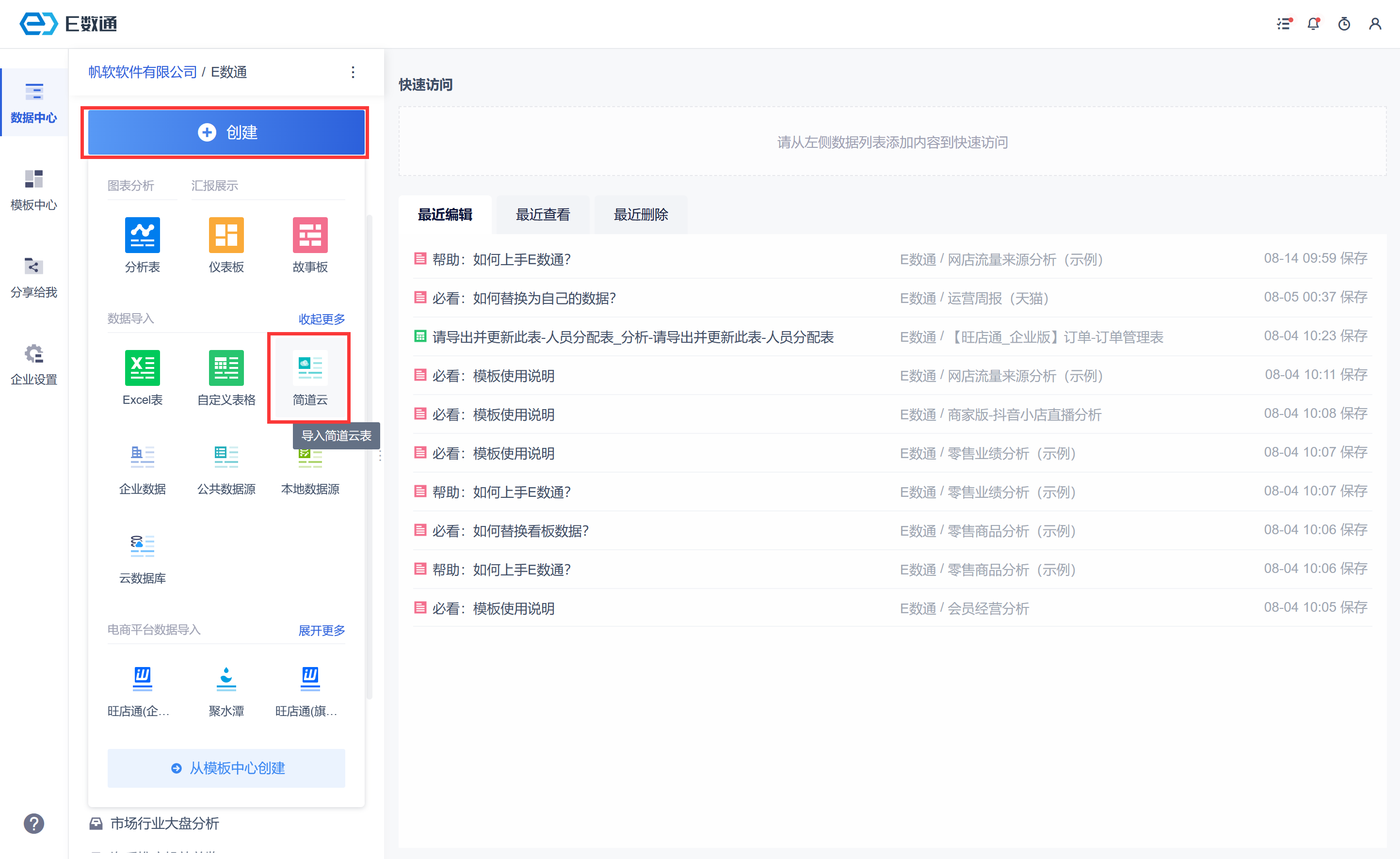Expand e-commerce imports via 展开更多
1400x859 pixels.
click(x=322, y=630)
